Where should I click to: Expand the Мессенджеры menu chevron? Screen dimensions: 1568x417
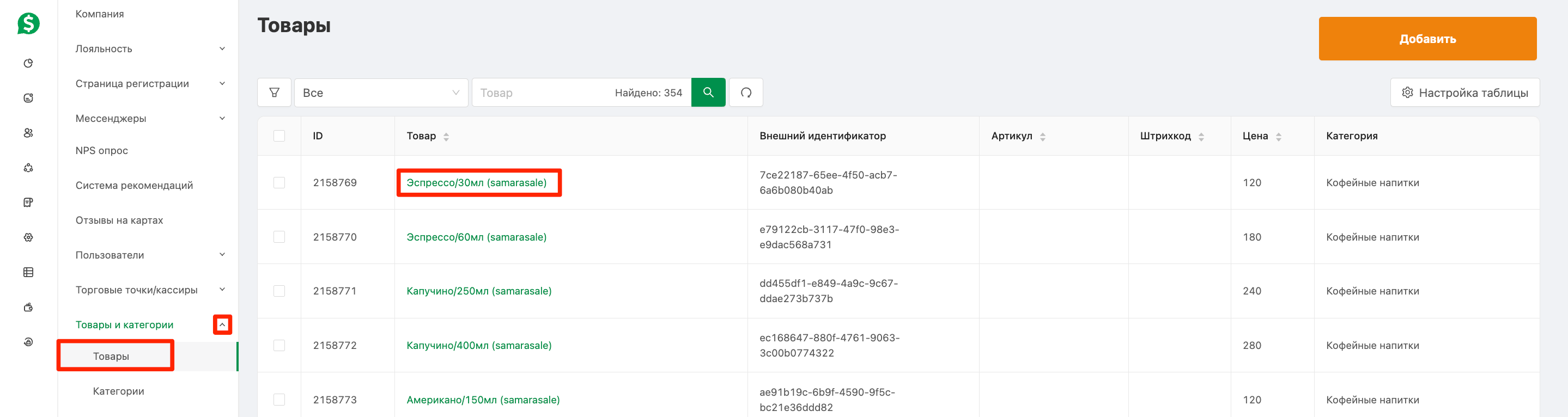coord(222,118)
